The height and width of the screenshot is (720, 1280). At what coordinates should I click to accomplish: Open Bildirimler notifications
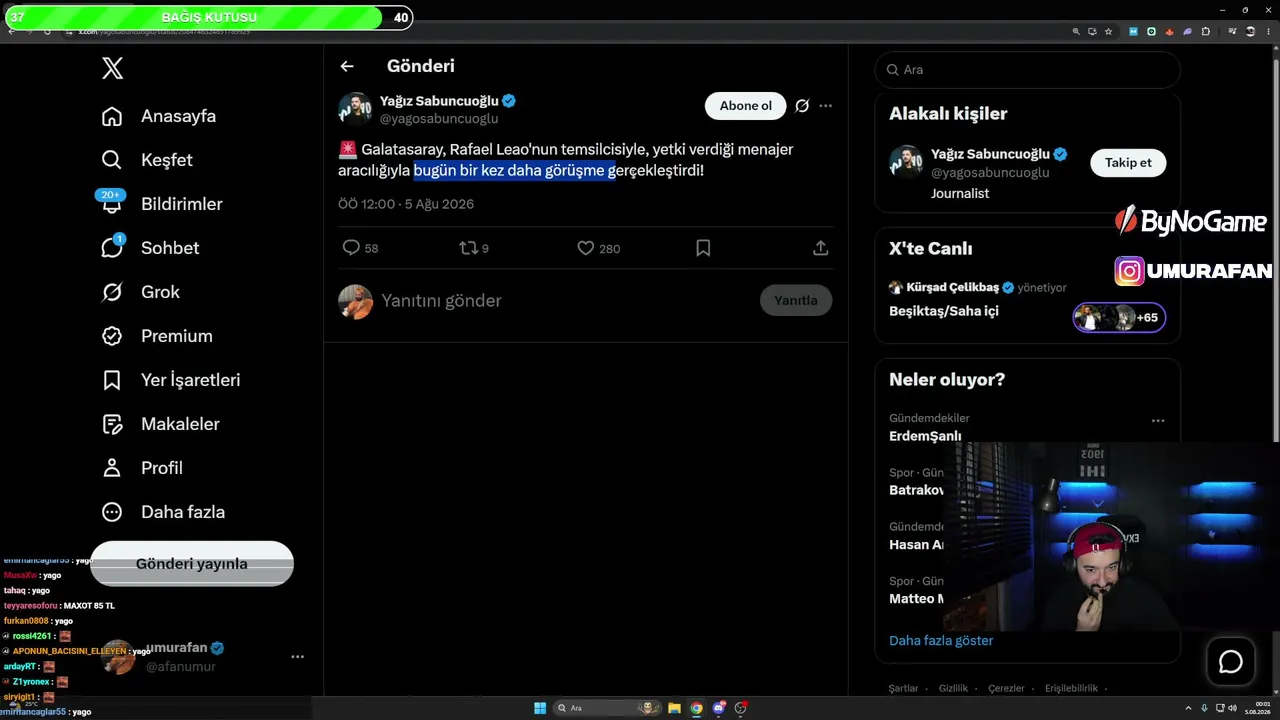pyautogui.click(x=162, y=204)
